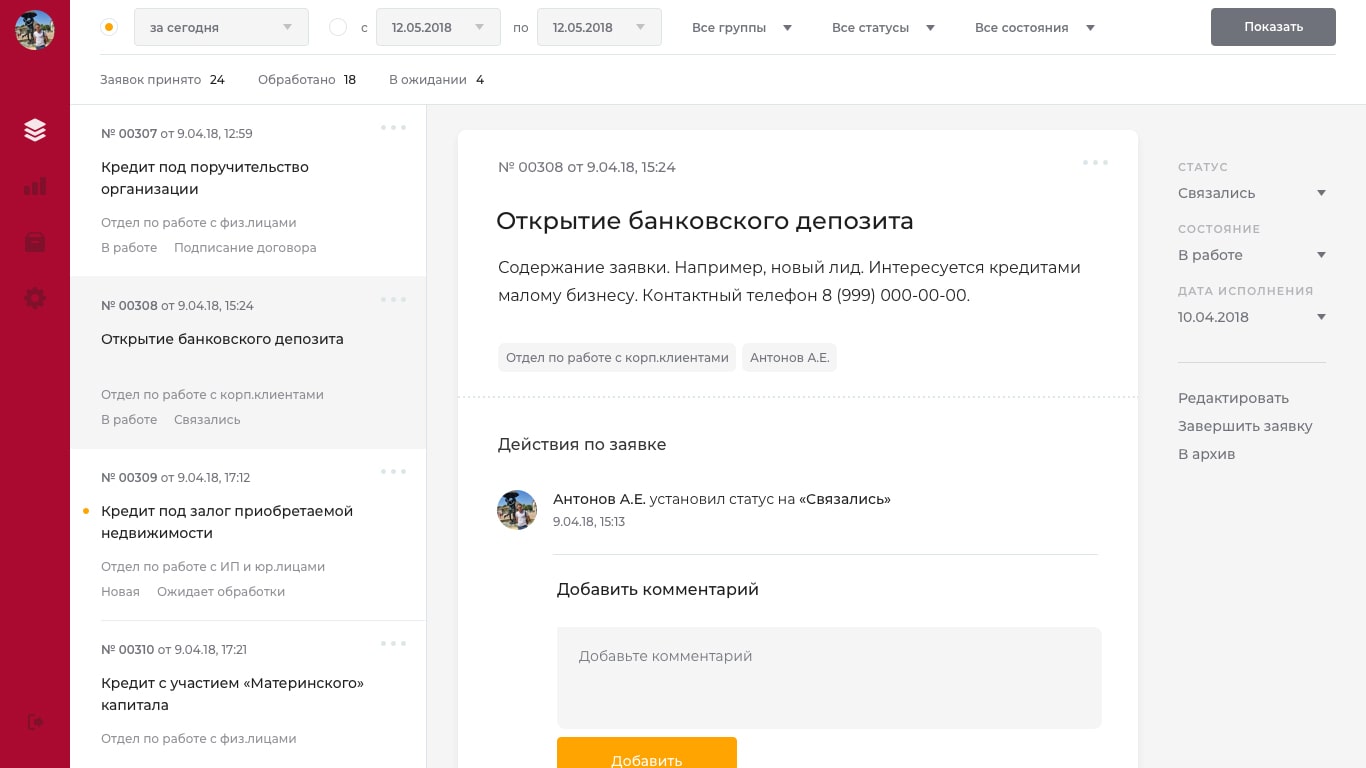Open three-dot menu for request № 00309

tap(393, 472)
